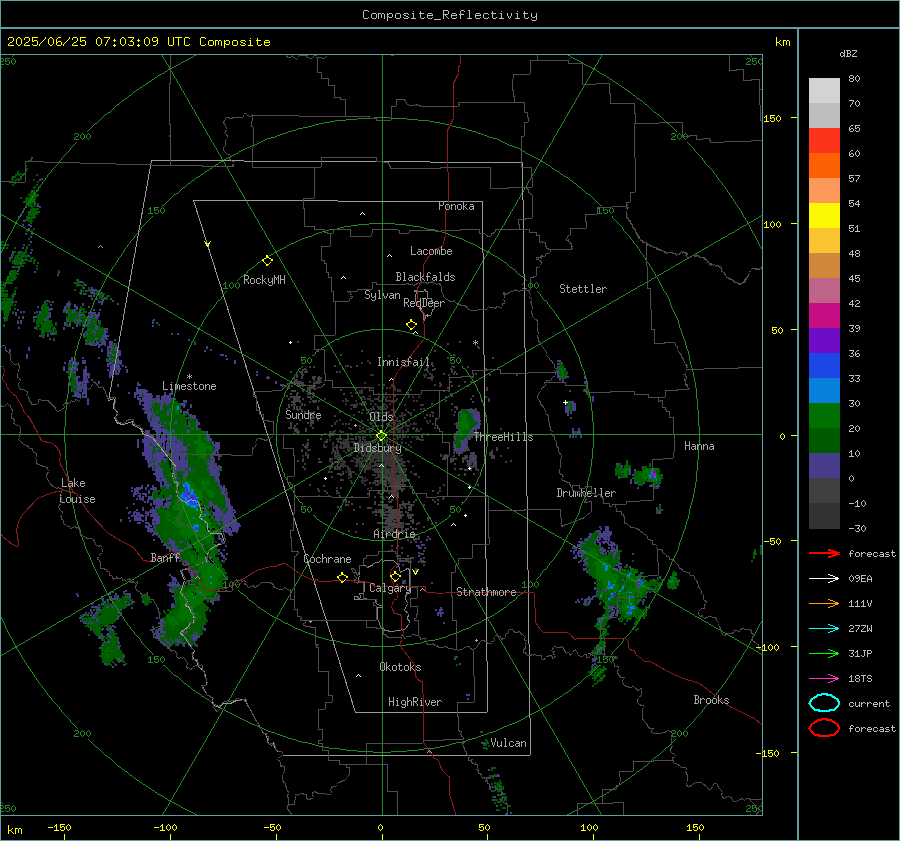Click the Lacombe label
This screenshot has height=841, width=900.
click(x=431, y=251)
